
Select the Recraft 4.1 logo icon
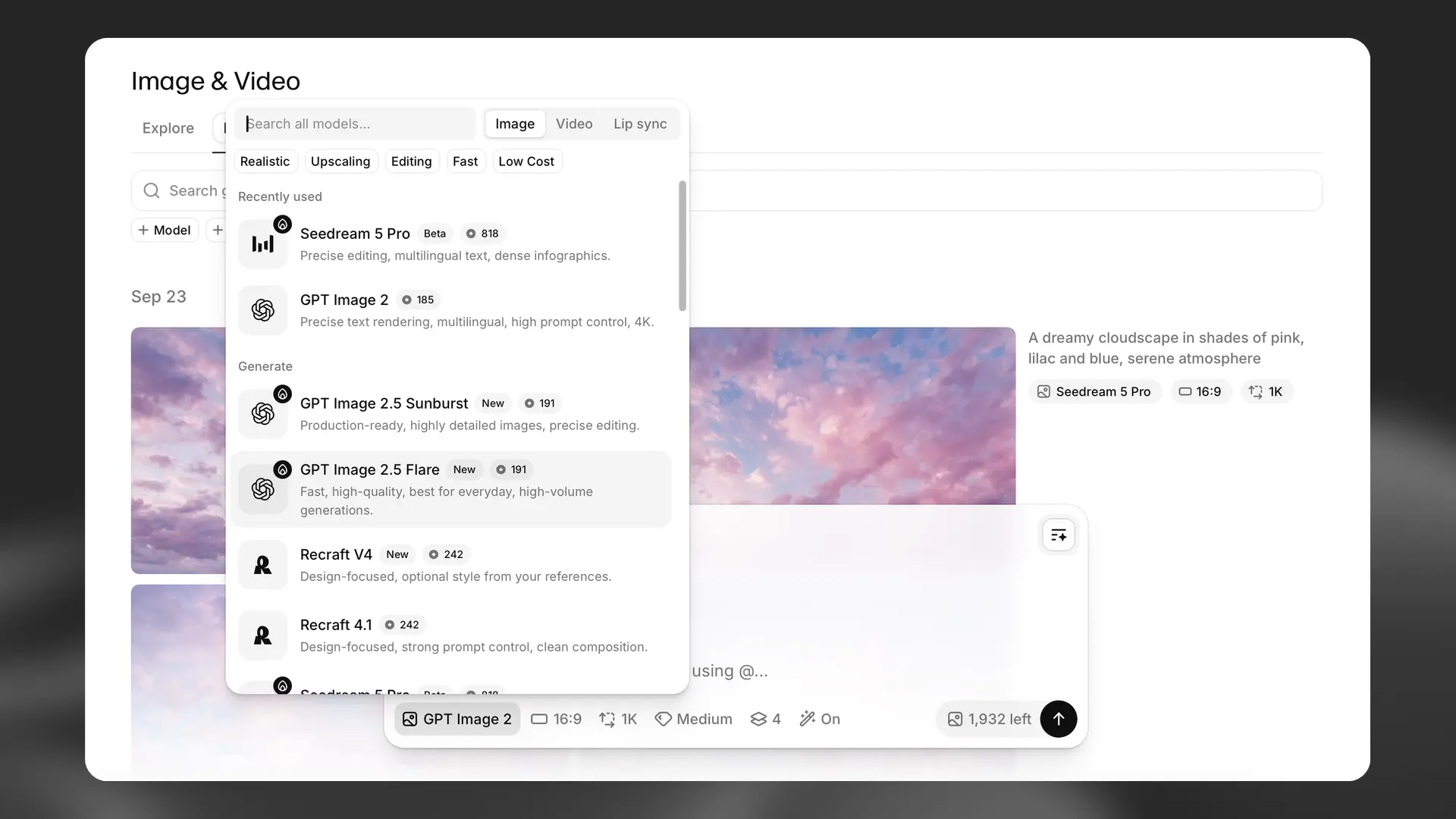tap(263, 635)
